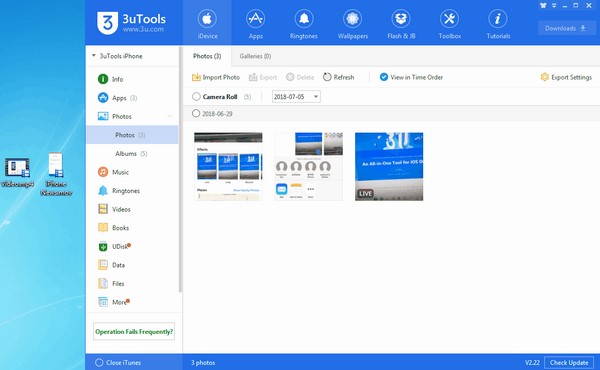Viewport: 600px width, 370px height.
Task: Open iPhone New.mov desktop file
Action: [x=56, y=174]
